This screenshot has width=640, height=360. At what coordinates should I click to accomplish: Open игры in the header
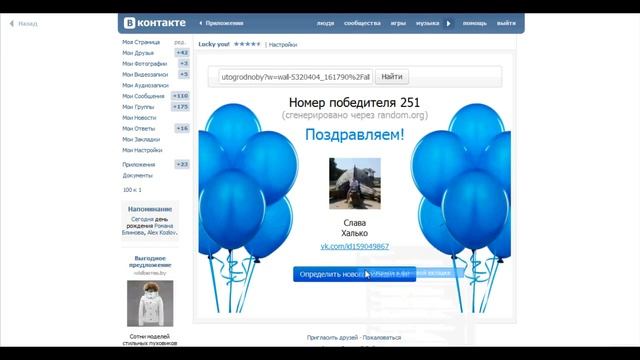coord(398,23)
